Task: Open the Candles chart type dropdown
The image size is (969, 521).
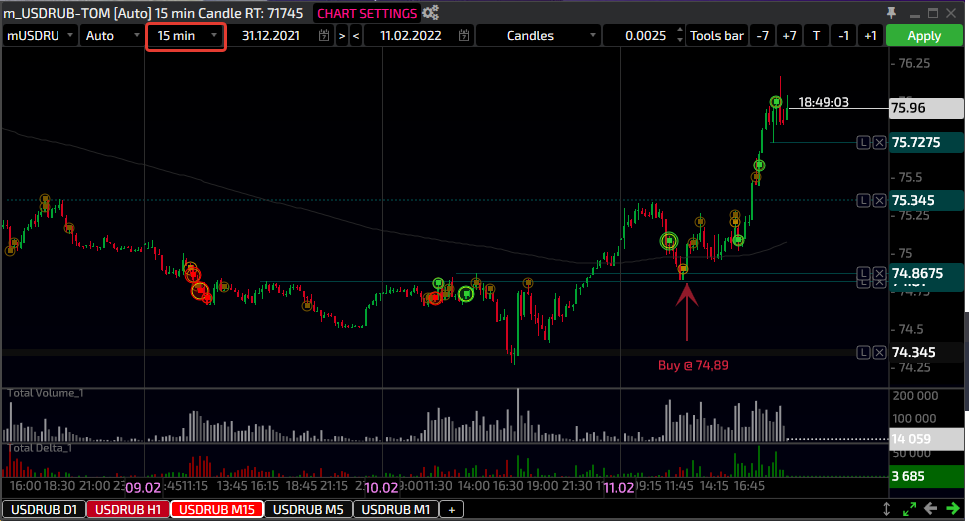Action: [x=538, y=36]
